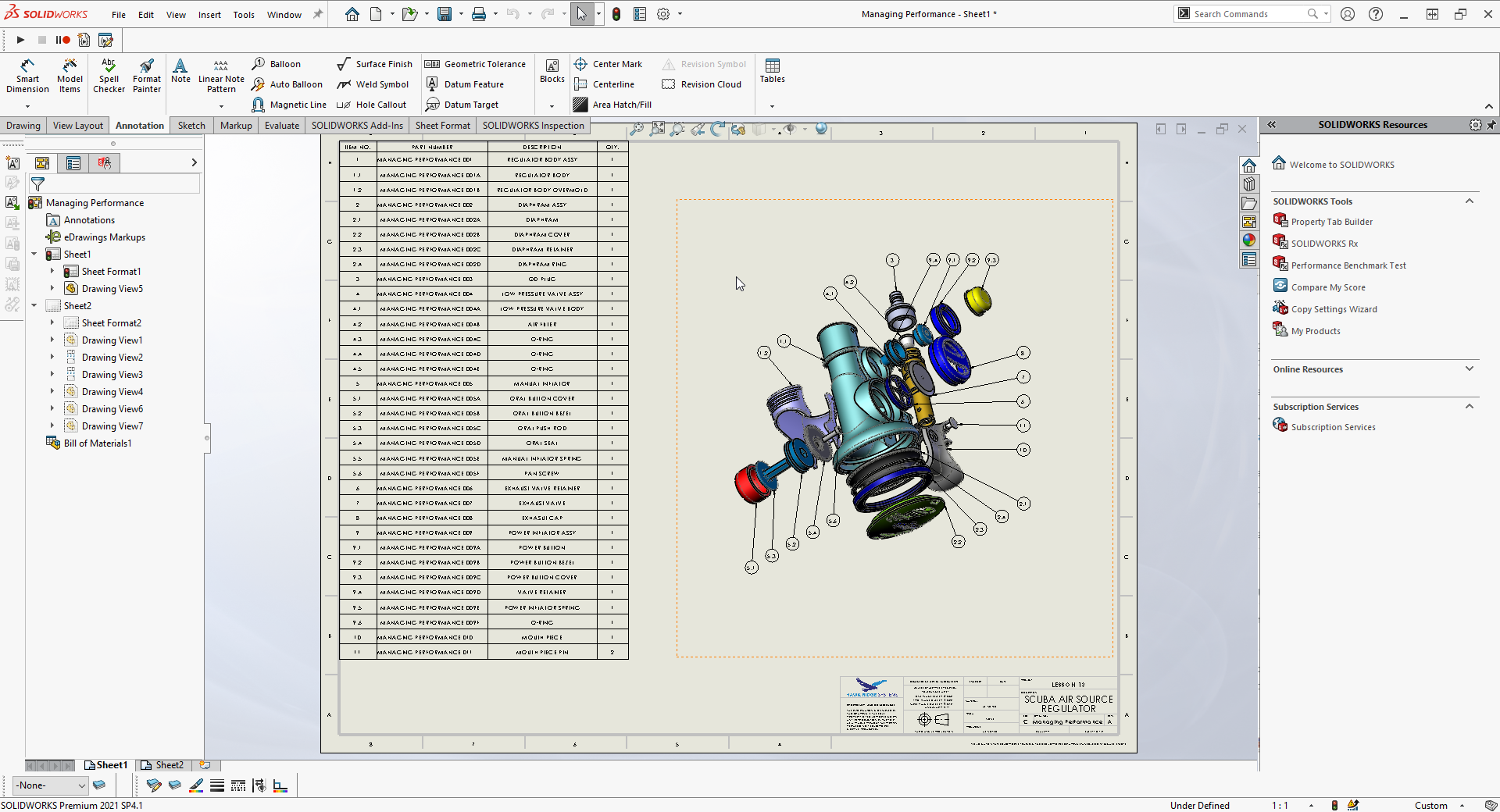Expand Drawing View1 node

pyautogui.click(x=52, y=340)
